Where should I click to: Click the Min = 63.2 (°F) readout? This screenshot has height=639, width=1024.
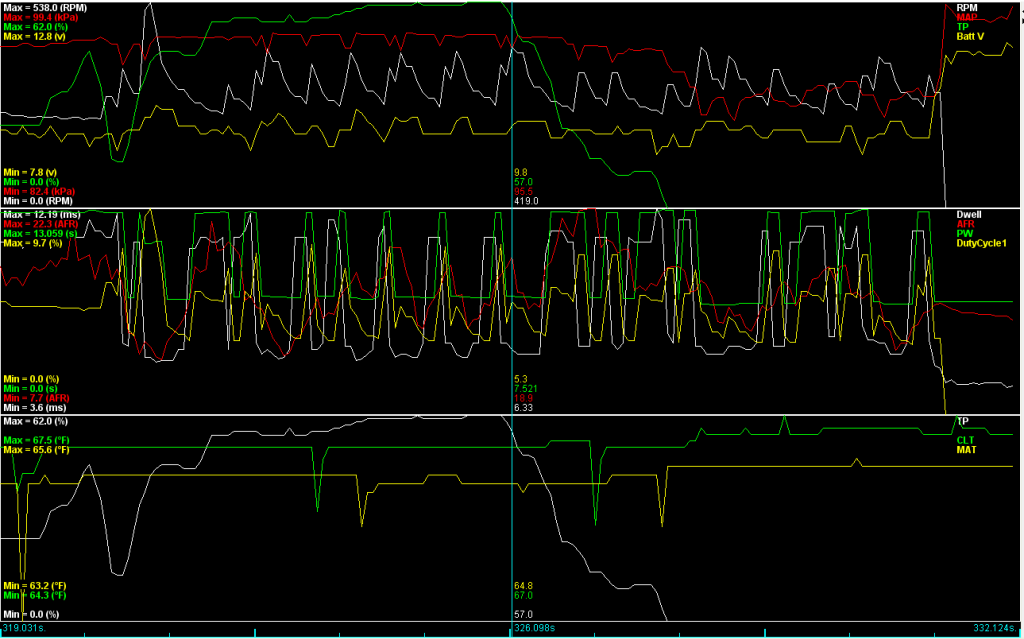click(35, 585)
